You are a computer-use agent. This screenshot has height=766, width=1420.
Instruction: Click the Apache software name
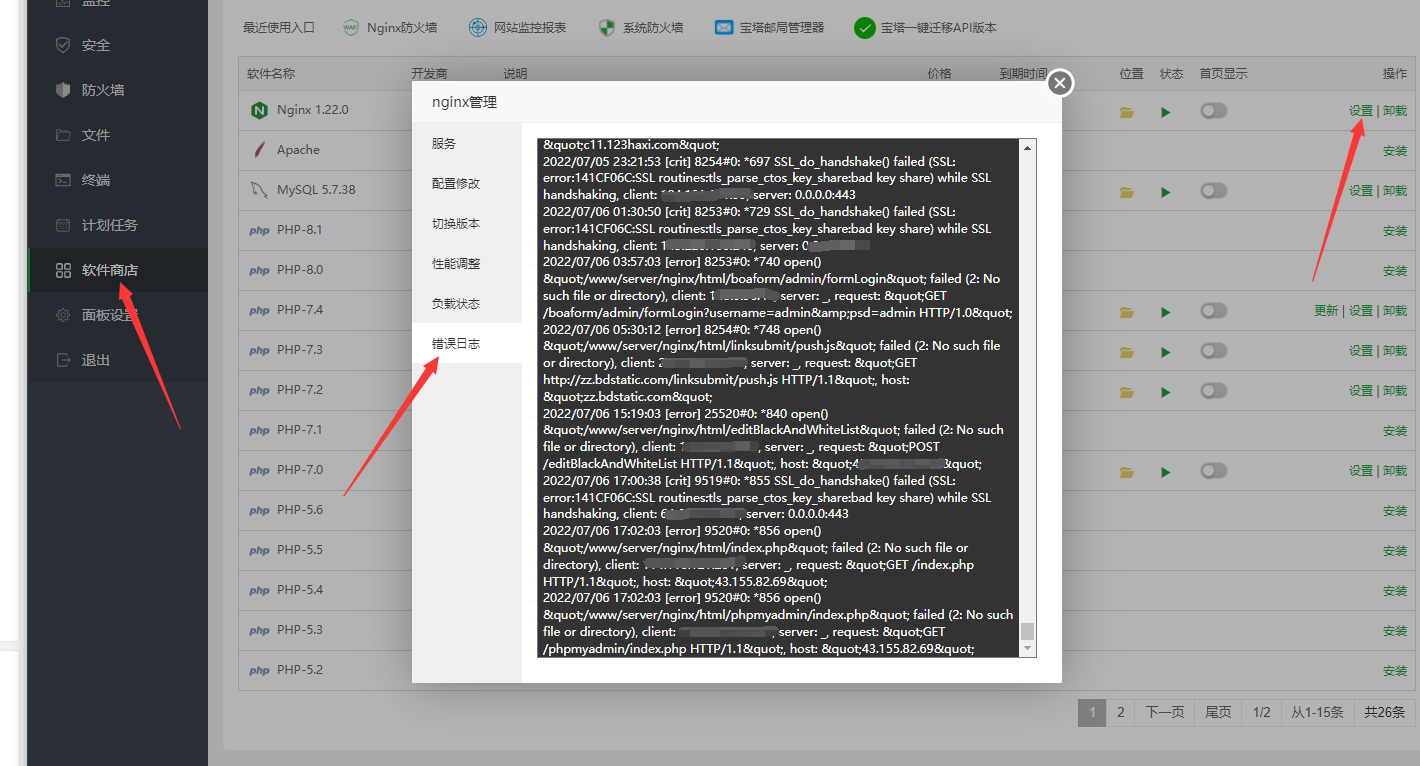298,150
